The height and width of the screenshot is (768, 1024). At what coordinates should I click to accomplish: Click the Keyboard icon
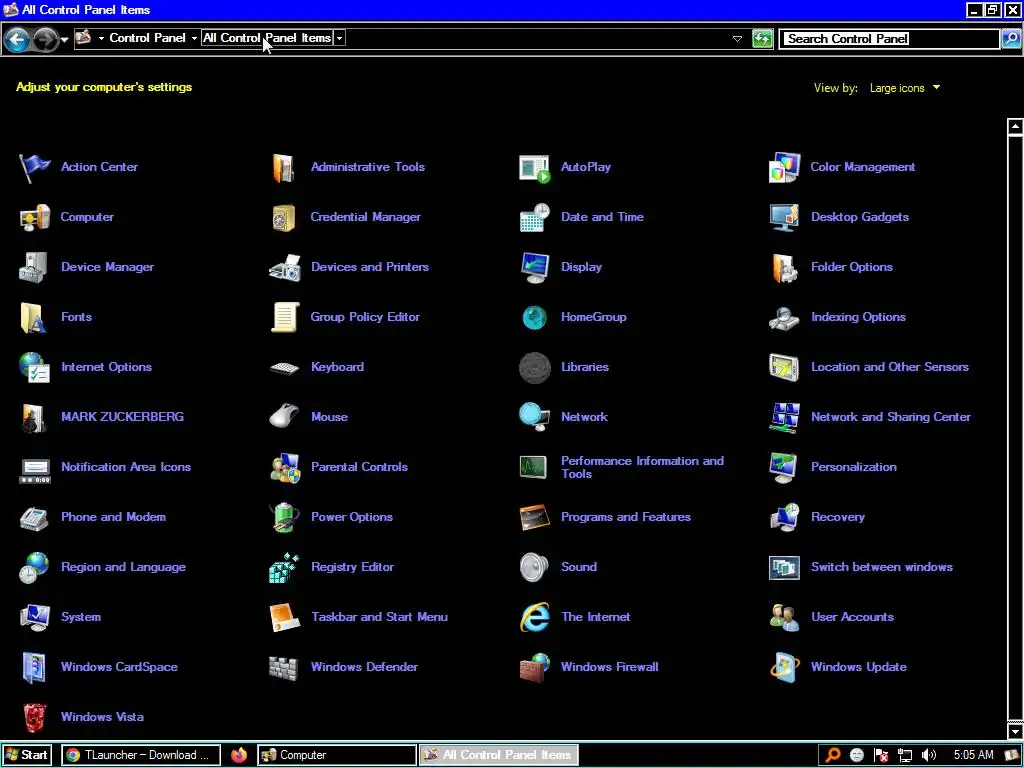point(284,368)
